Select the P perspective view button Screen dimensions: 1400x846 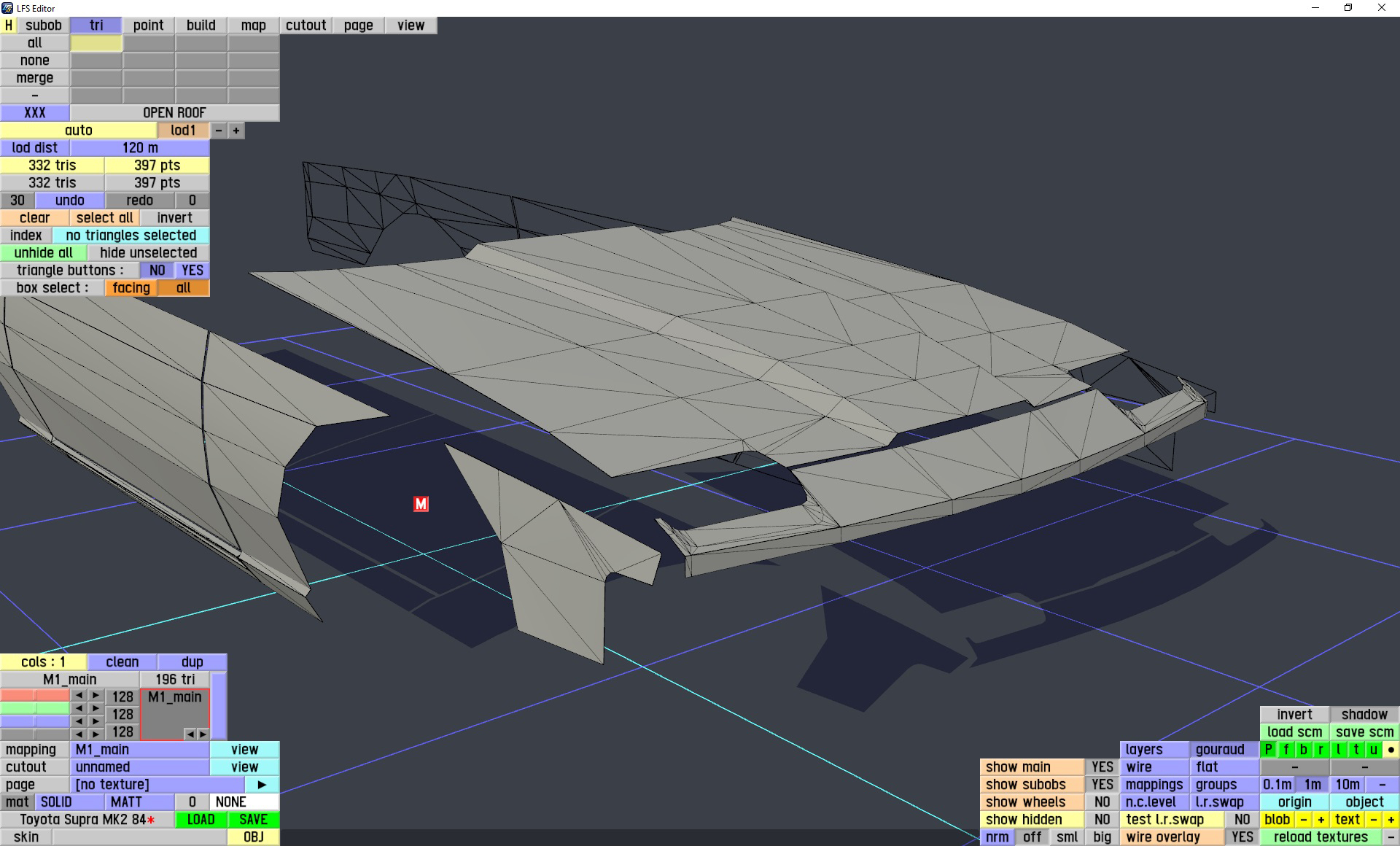[1269, 749]
